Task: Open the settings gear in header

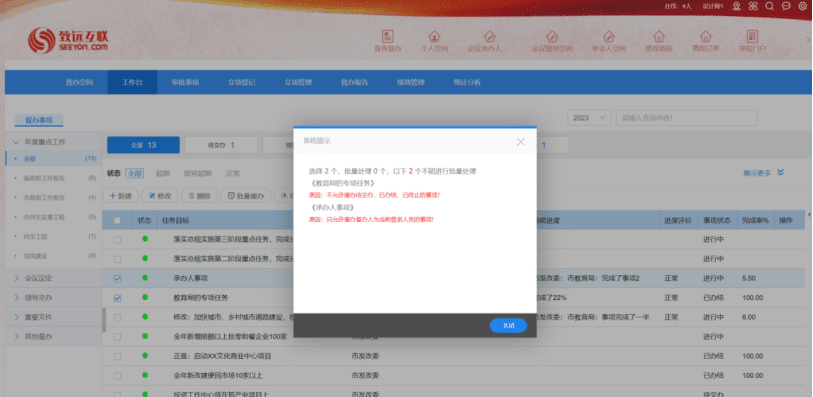Action: (802, 6)
